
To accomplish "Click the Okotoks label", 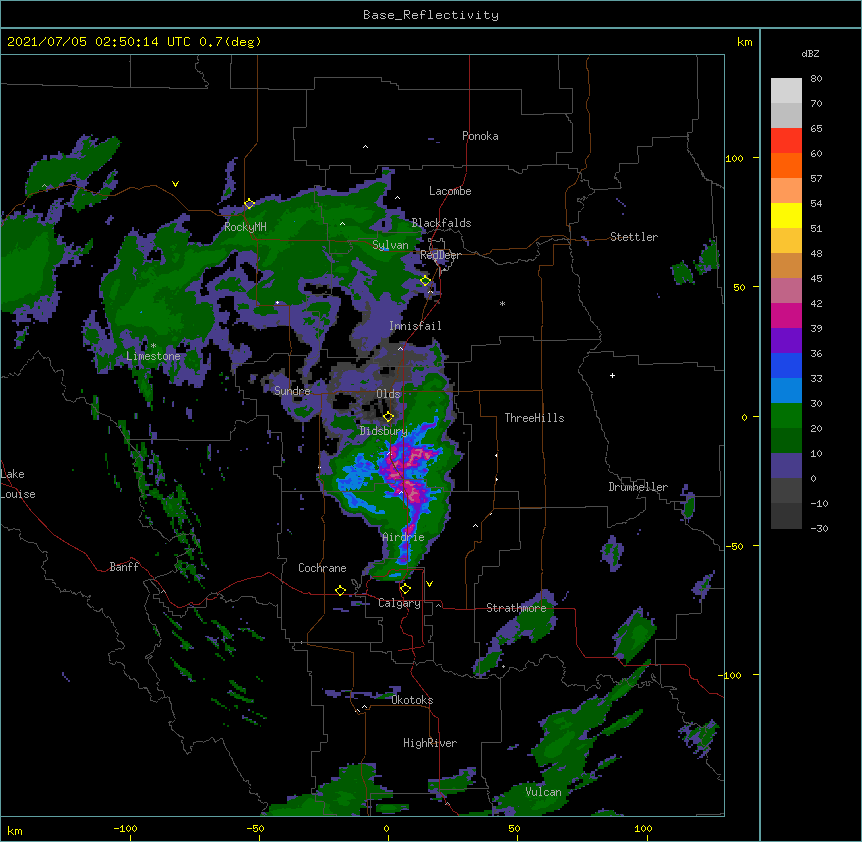I will click(x=412, y=700).
